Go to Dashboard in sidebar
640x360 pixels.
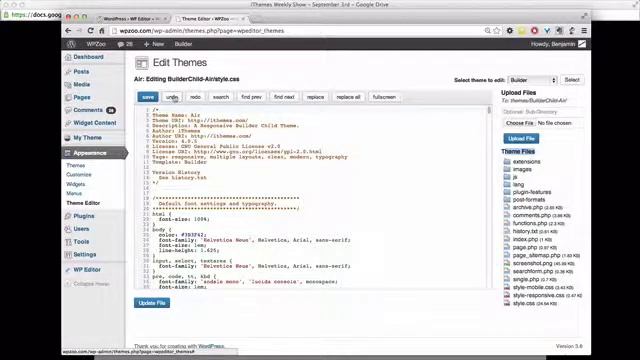(x=88, y=57)
